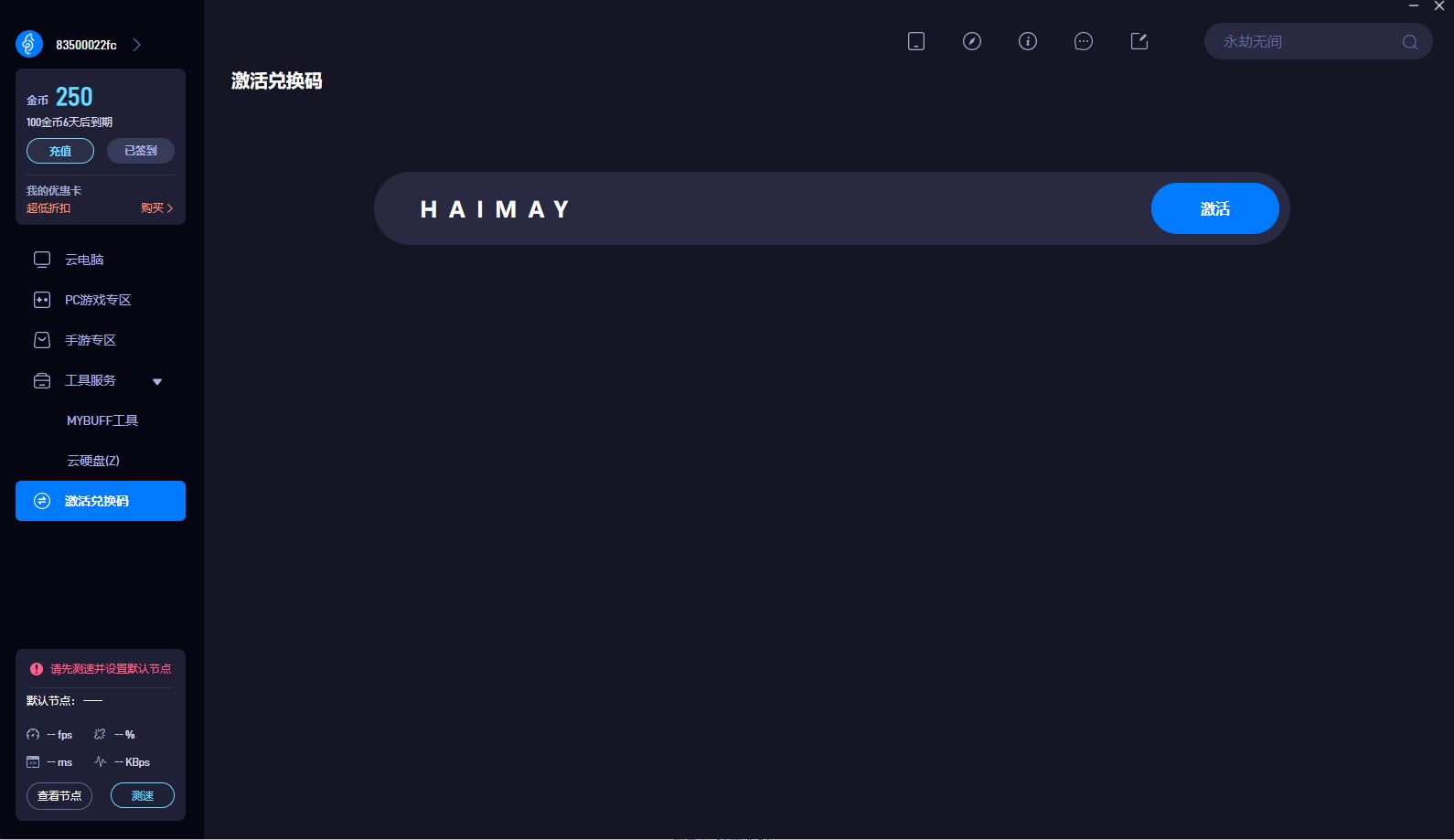Click the blue 激活 button
Image resolution: width=1454 pixels, height=840 pixels.
(1214, 208)
